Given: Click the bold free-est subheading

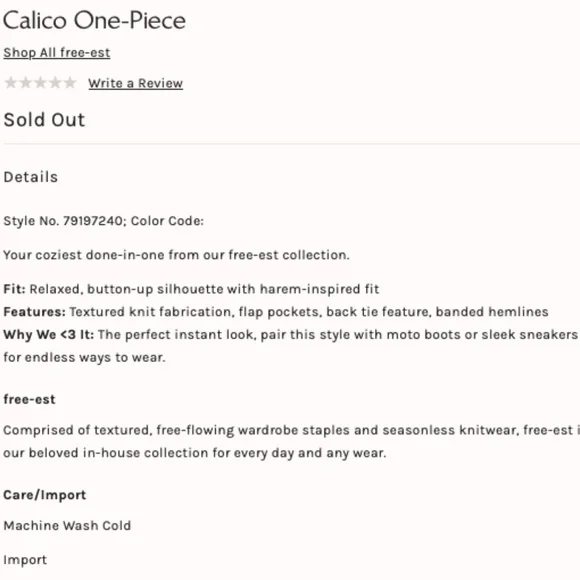Looking at the screenshot, I should [29, 399].
